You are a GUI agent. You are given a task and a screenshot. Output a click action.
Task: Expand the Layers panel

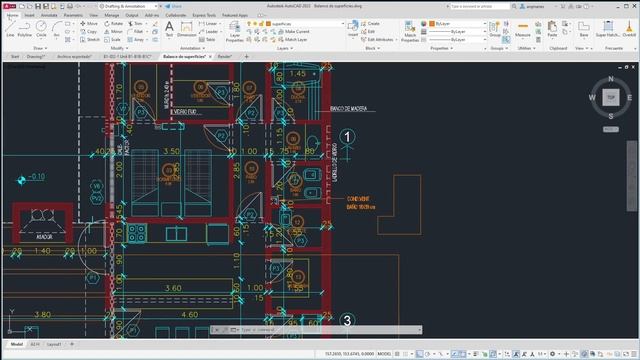(x=284, y=48)
